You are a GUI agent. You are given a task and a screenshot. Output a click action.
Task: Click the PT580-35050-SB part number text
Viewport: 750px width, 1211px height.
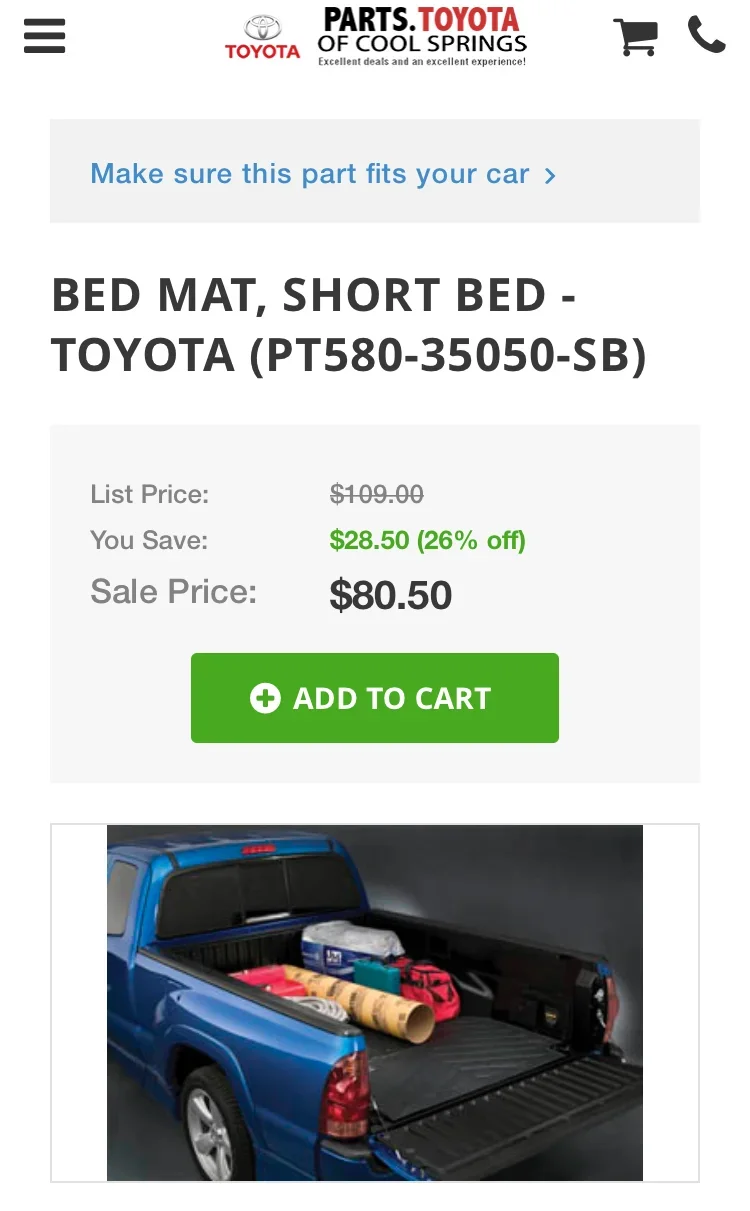point(447,356)
